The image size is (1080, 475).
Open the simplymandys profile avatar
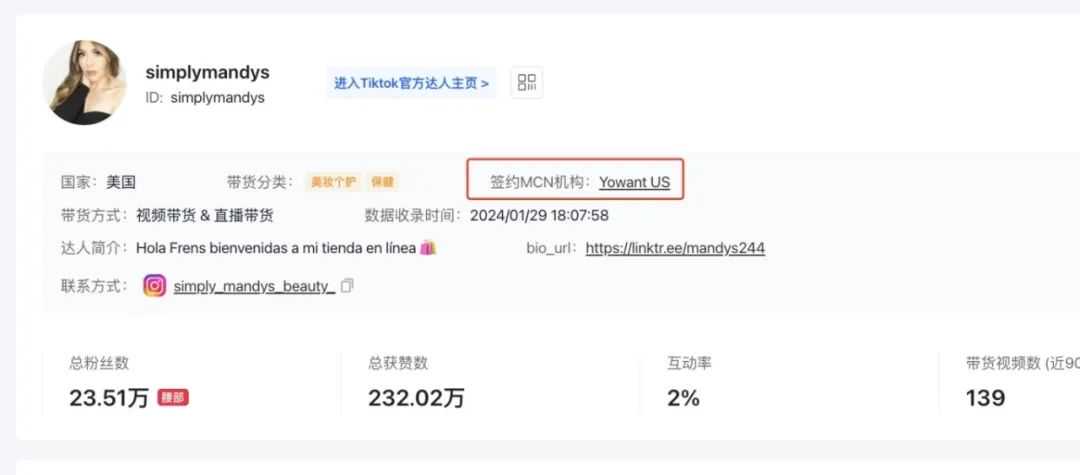point(85,83)
